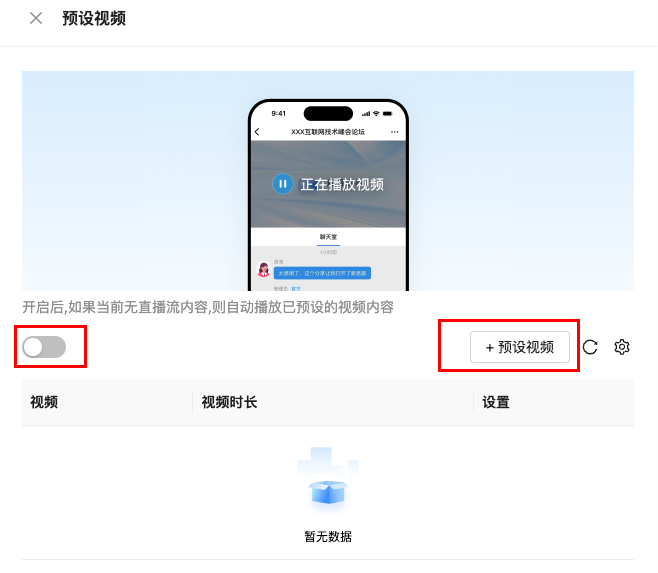Click the battery icon in phone status bar

[x=387, y=114]
